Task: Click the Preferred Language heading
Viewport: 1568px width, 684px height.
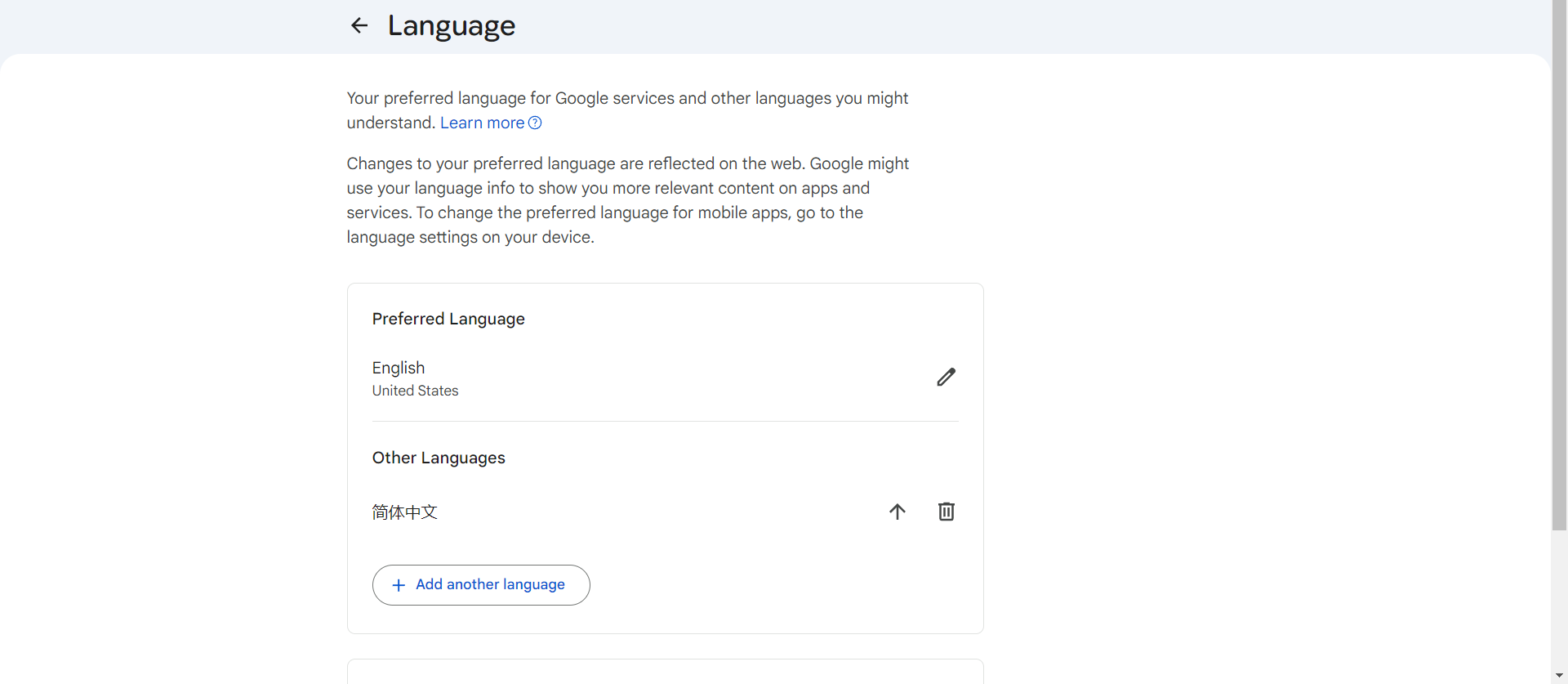Action: tap(448, 319)
